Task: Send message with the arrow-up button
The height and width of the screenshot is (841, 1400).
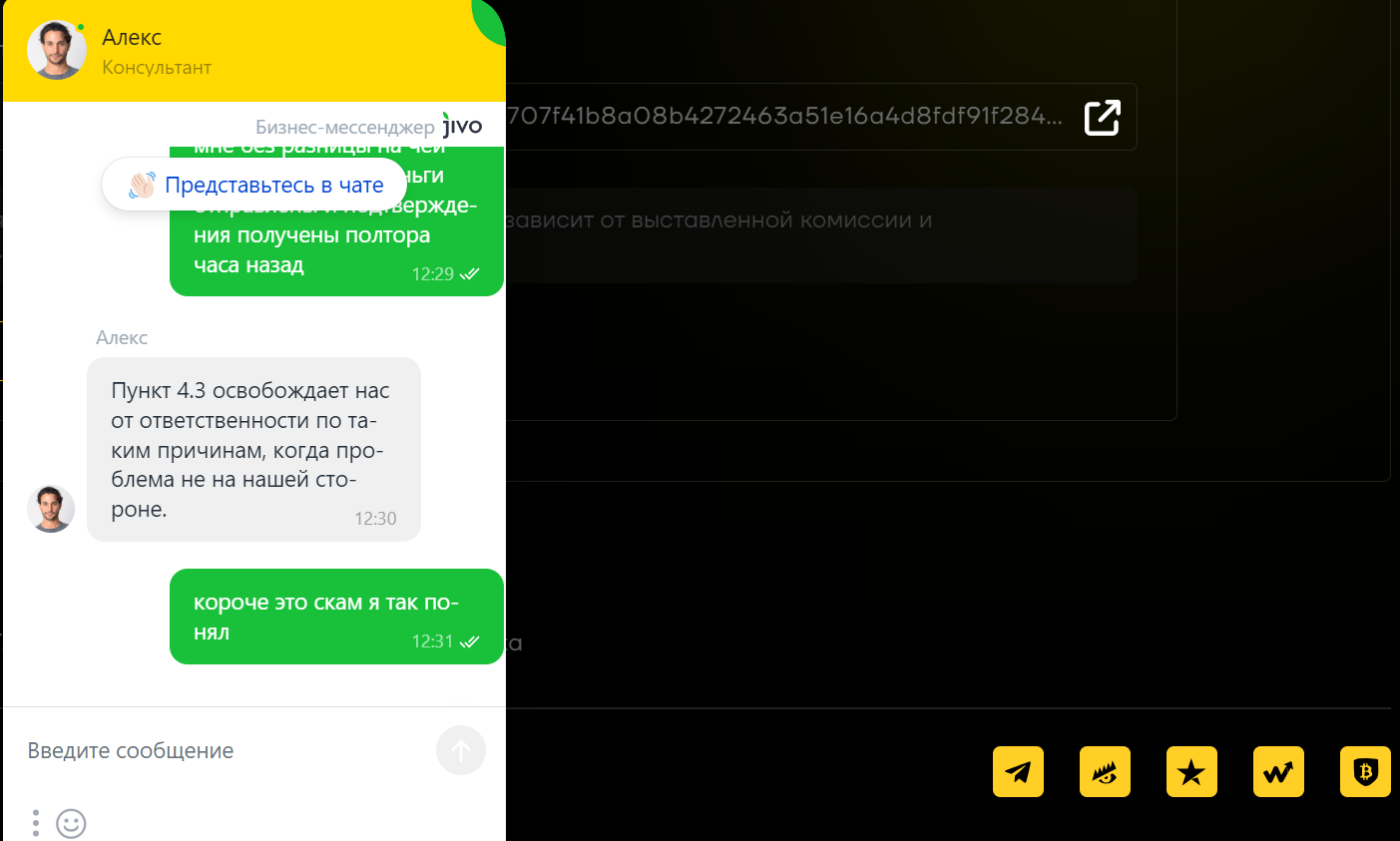Action: point(461,750)
